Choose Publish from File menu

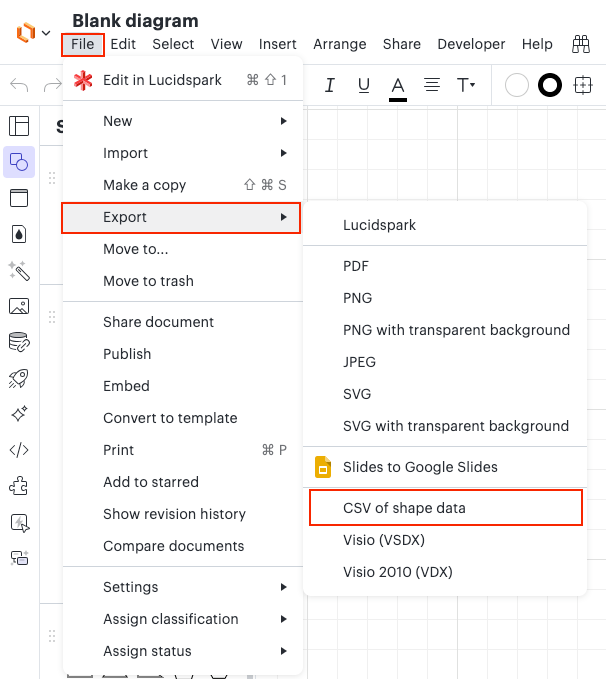pos(182,355)
